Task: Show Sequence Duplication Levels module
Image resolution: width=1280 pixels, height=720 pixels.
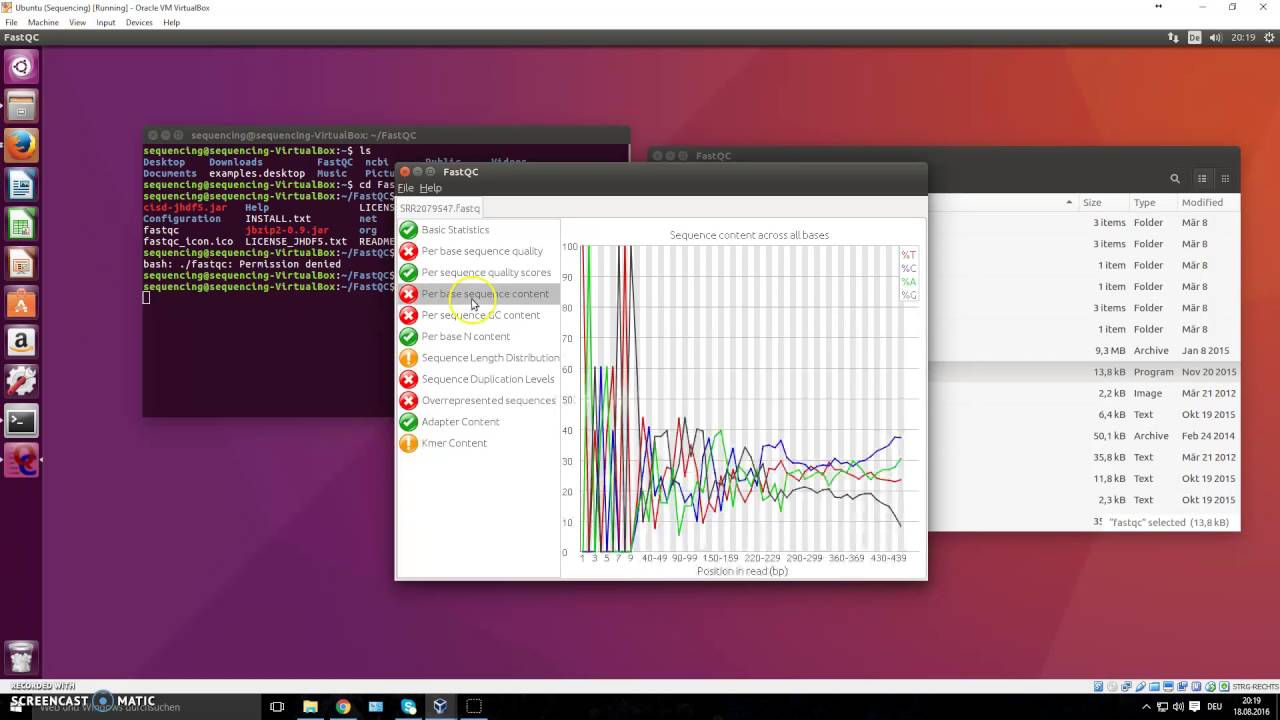Action: point(478,379)
